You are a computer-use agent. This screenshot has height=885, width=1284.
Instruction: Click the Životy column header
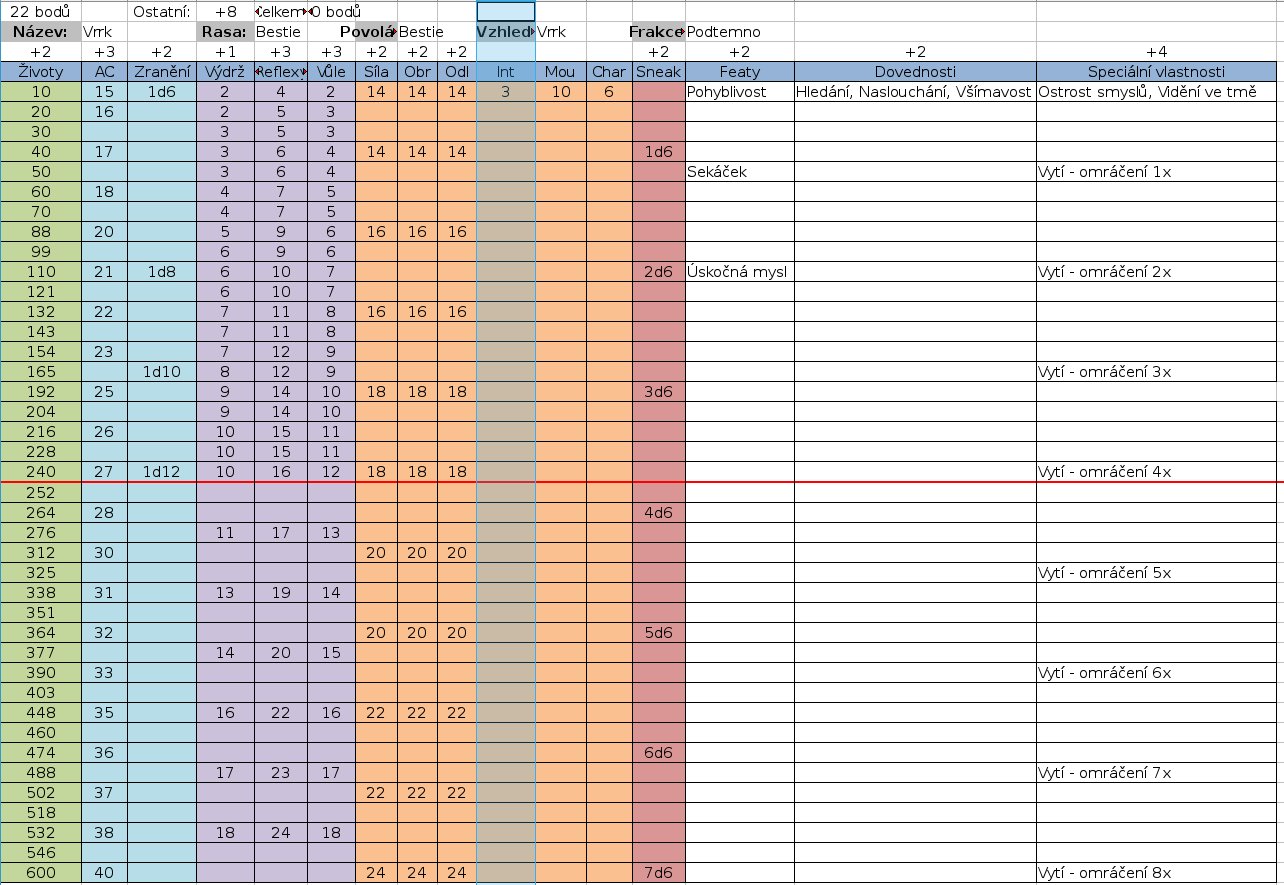[41, 72]
